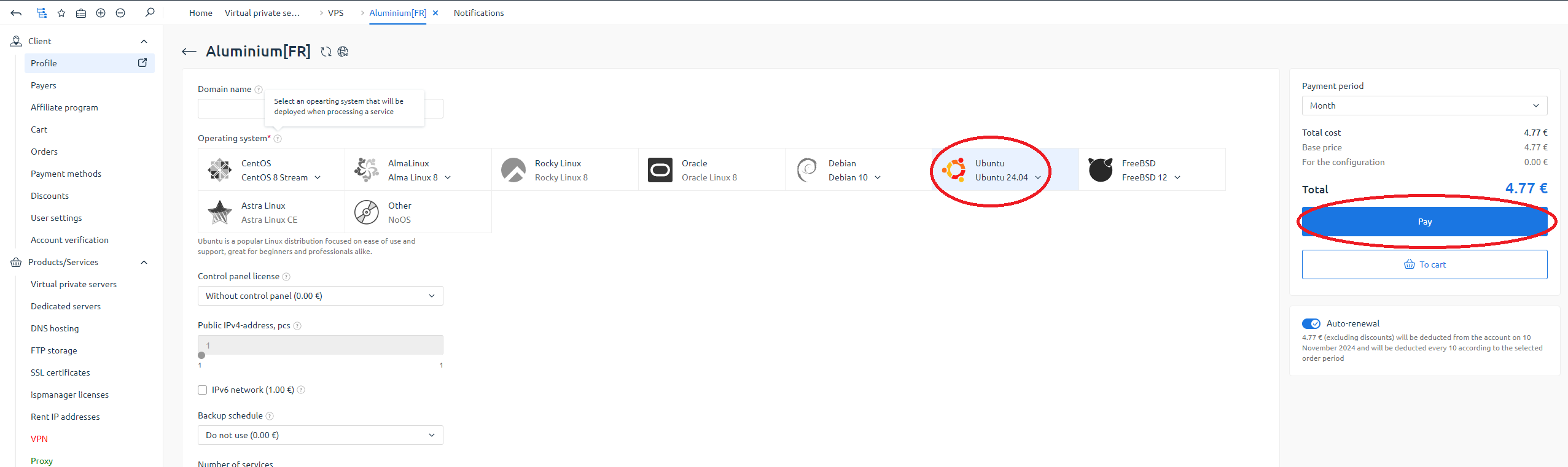Click help icon beside Operating system
The height and width of the screenshot is (467, 1568).
coord(278,139)
